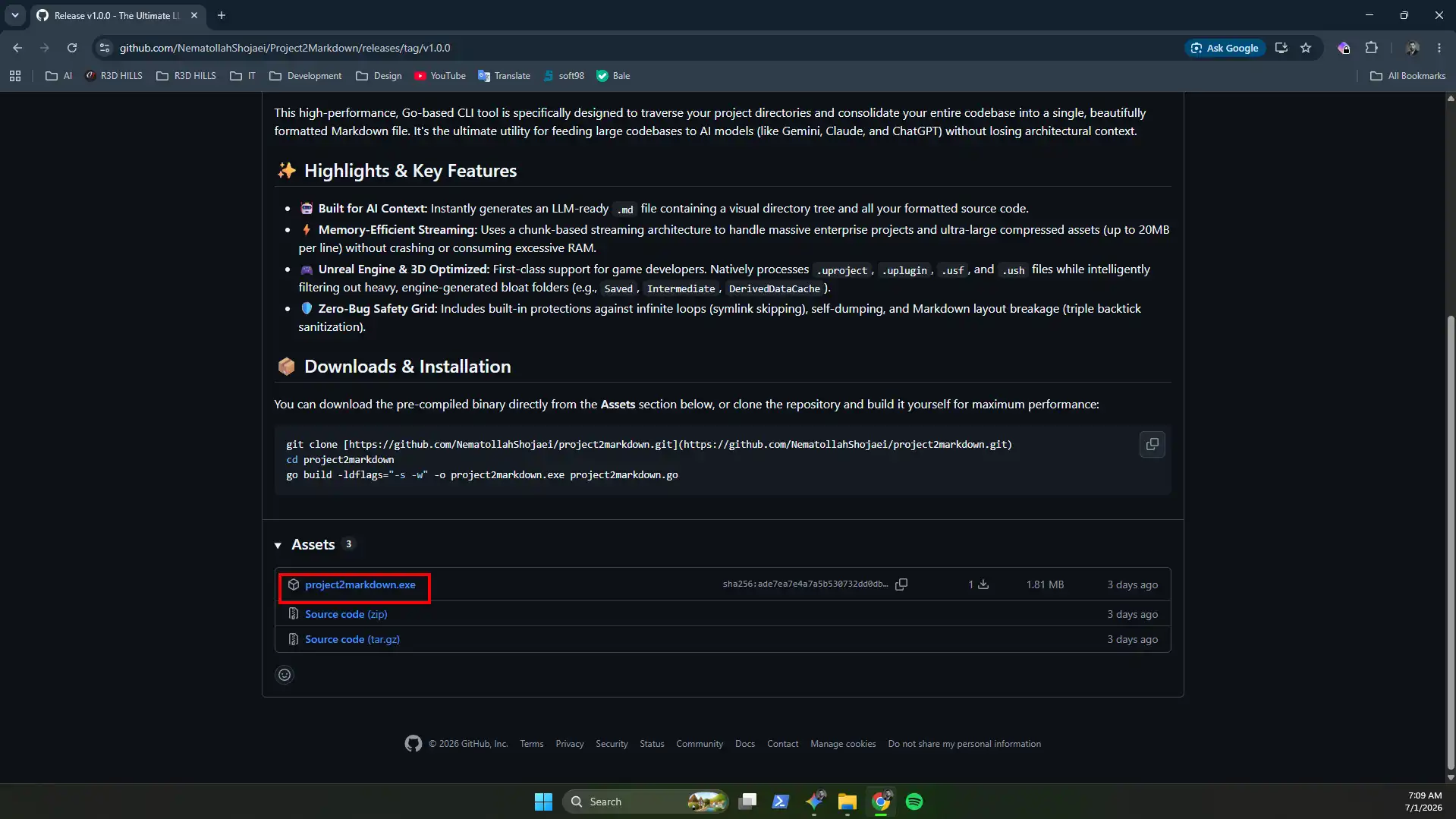This screenshot has width=1456, height=819.
Task: View site information icon beside the URL
Action: [105, 48]
